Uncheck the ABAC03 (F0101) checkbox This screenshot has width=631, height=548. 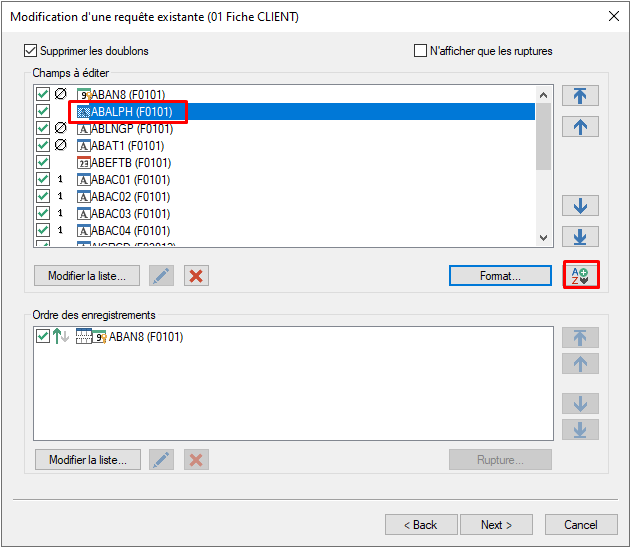43,213
